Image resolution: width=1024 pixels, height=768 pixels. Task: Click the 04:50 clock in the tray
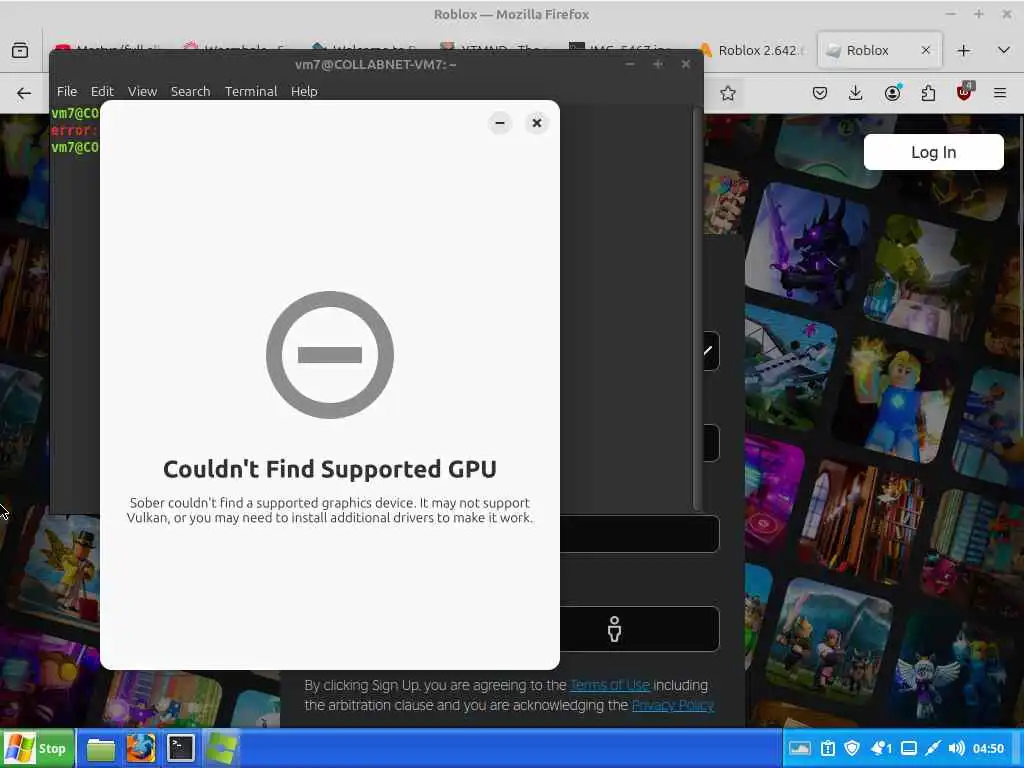(988, 748)
